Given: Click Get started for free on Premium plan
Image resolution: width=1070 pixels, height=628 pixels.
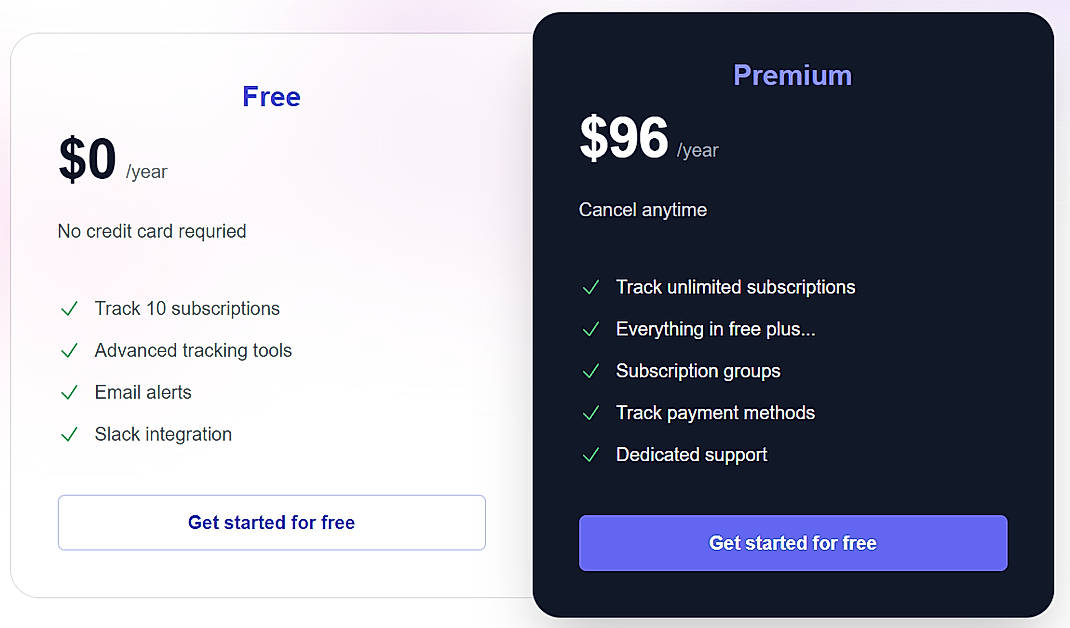Looking at the screenshot, I should (x=792, y=543).
